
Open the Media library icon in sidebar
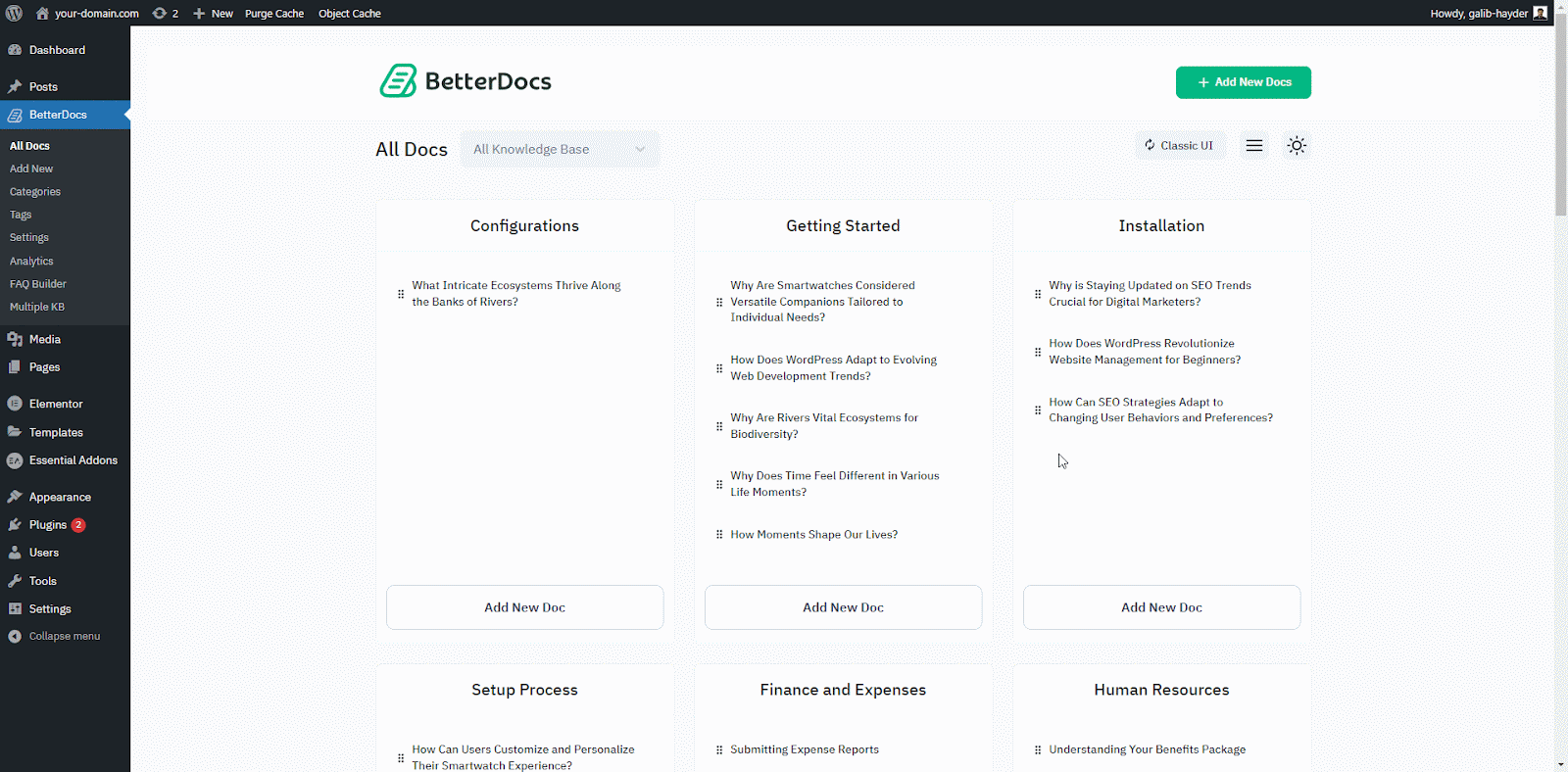15,339
